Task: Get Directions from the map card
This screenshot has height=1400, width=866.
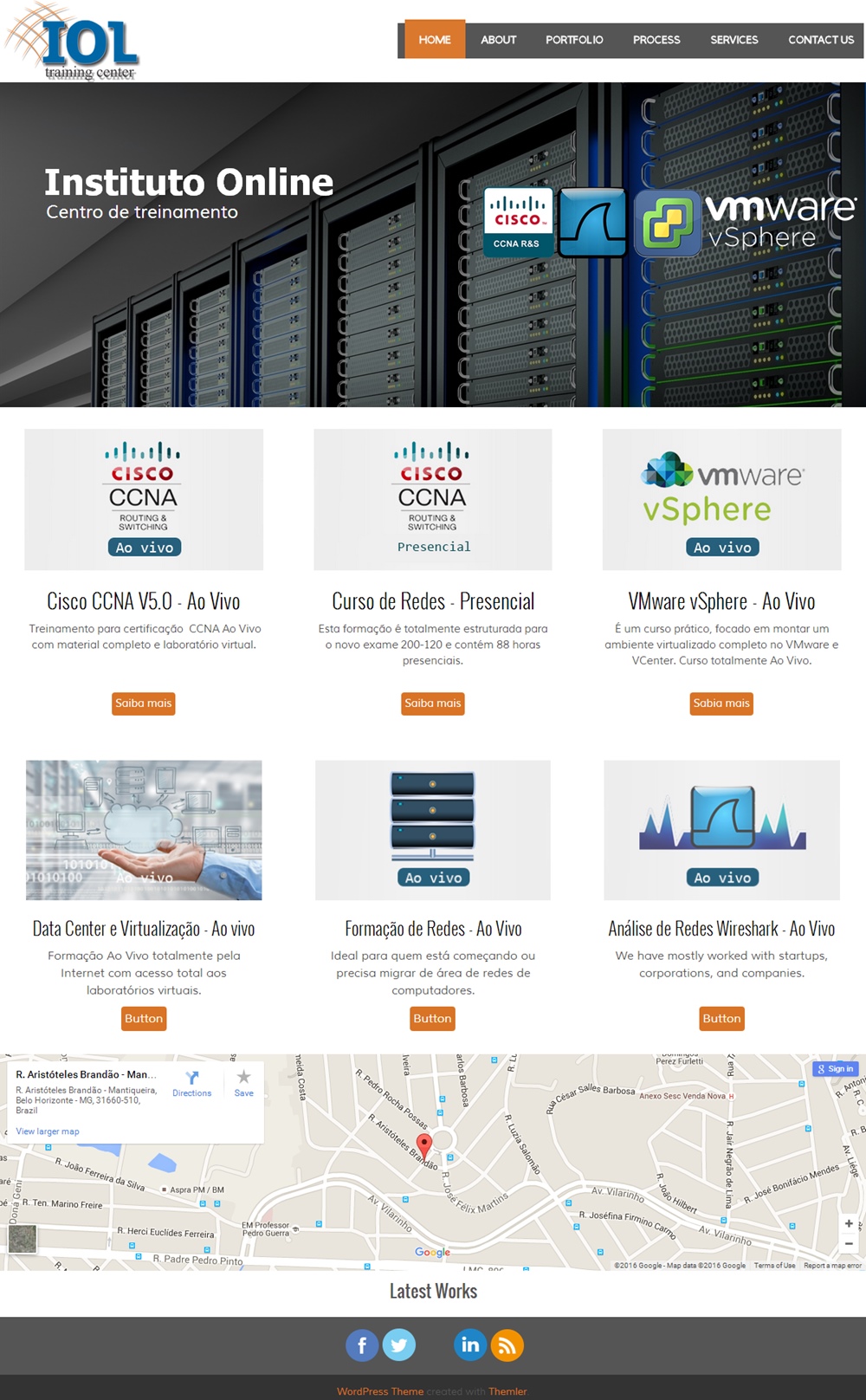Action: tap(192, 1084)
